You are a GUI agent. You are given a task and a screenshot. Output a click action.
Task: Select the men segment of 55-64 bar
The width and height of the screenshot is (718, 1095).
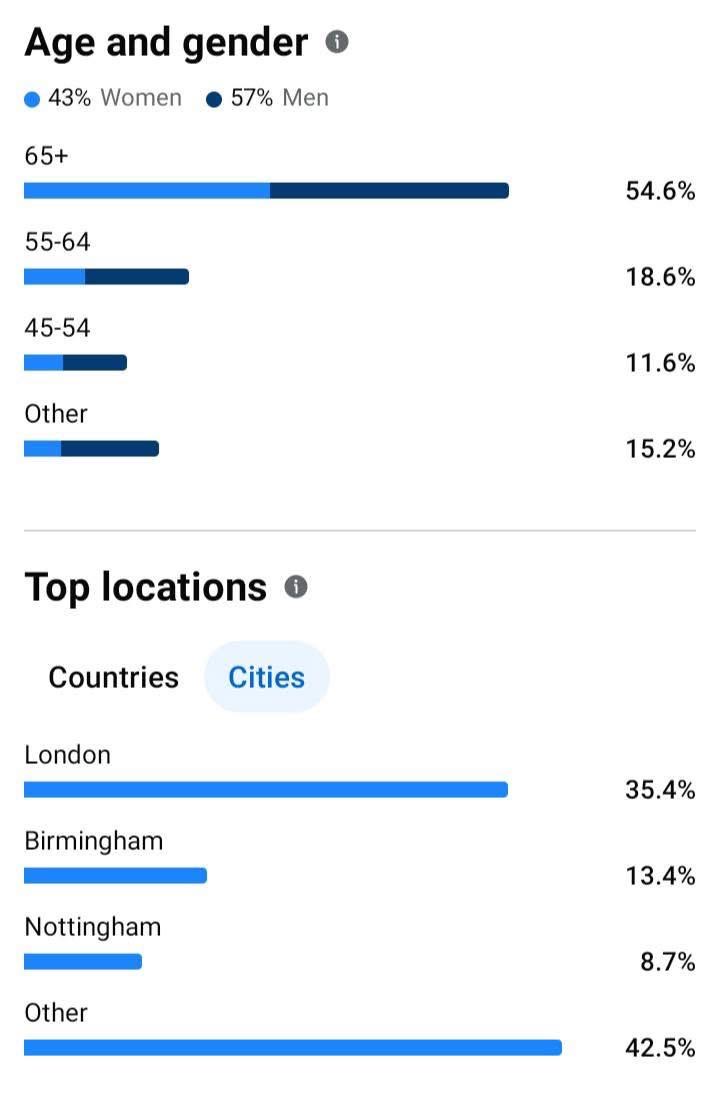tap(137, 277)
